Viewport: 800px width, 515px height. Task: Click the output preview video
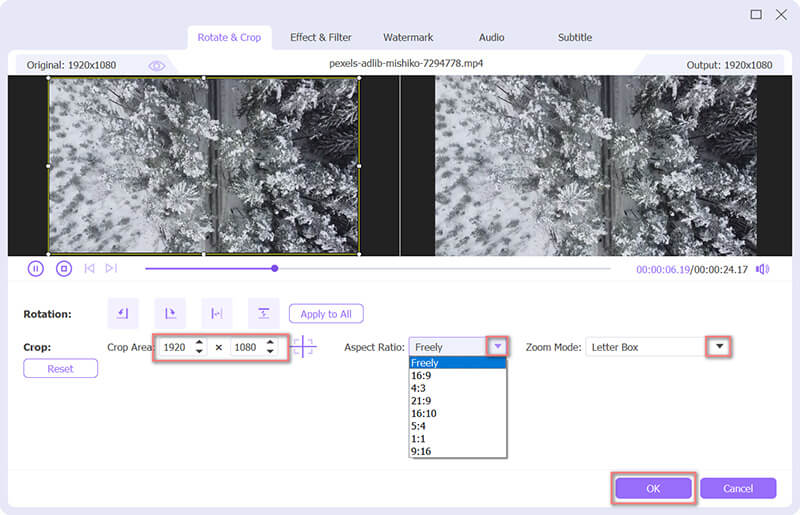coord(596,166)
